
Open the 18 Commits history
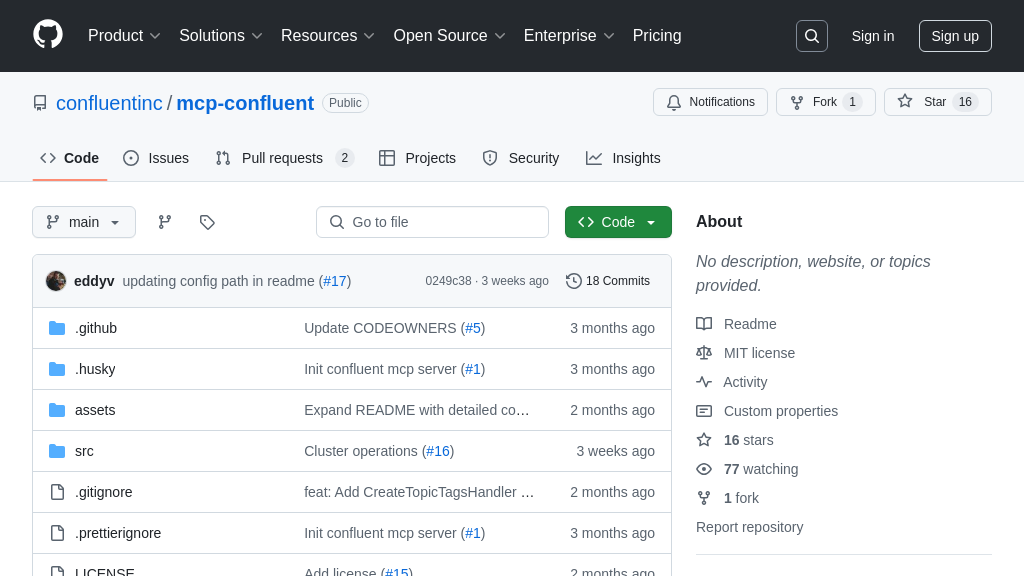point(608,281)
